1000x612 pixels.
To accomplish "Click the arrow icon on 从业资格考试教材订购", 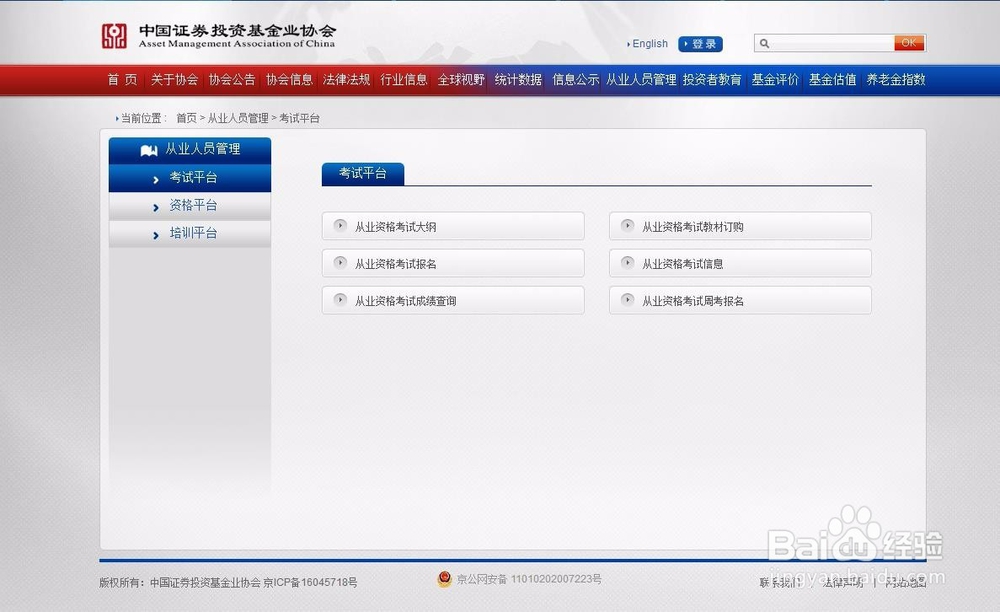I will point(627,226).
